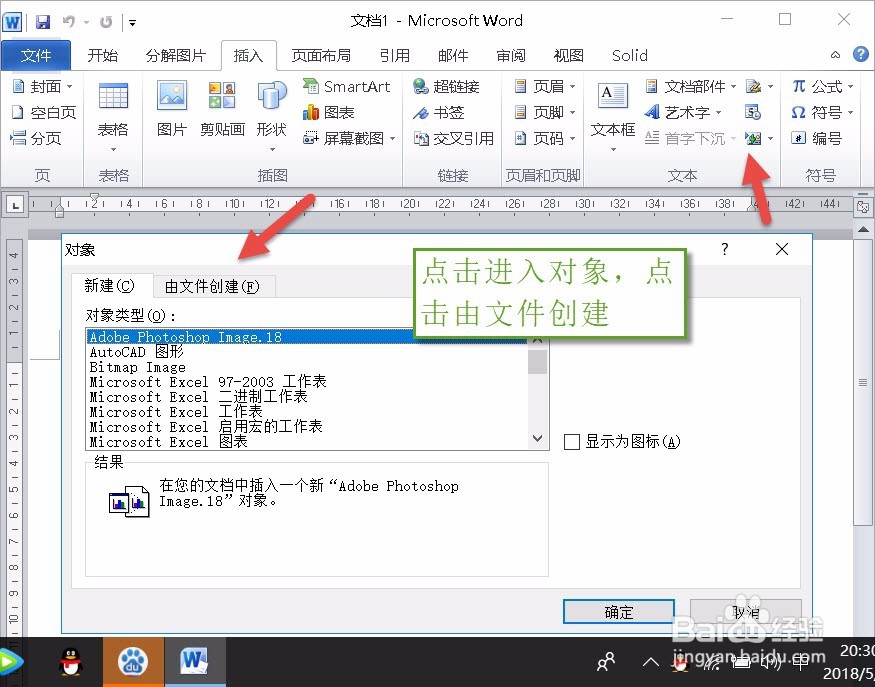Image resolution: width=875 pixels, height=687 pixels.
Task: Open the Mailings (邮件) tab
Action: pyautogui.click(x=453, y=55)
